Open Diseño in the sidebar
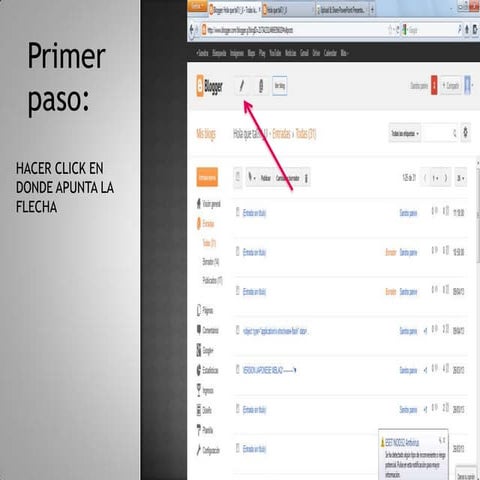The image size is (480, 480). 204,410
